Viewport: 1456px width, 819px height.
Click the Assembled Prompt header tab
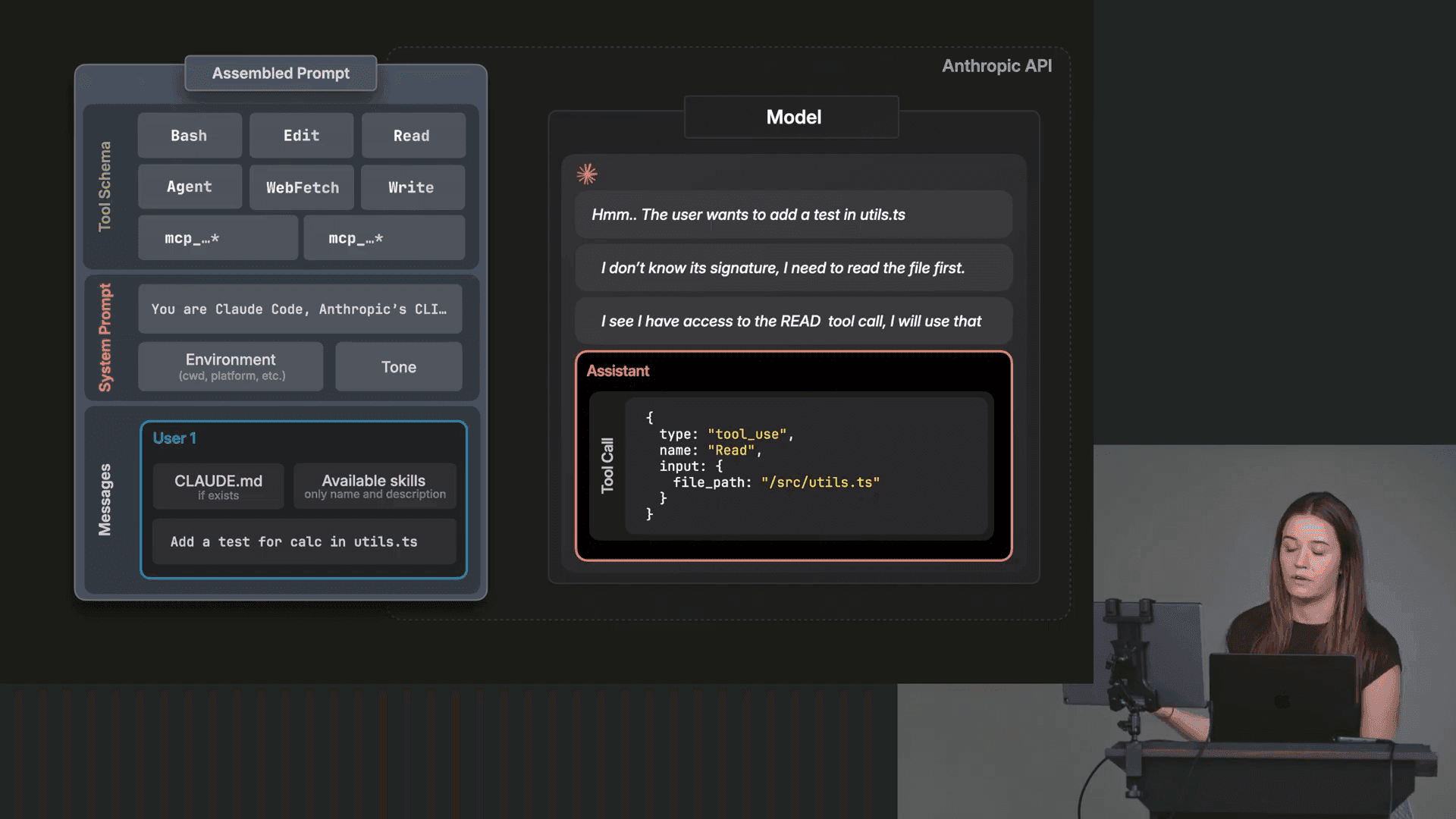pyautogui.click(x=281, y=74)
